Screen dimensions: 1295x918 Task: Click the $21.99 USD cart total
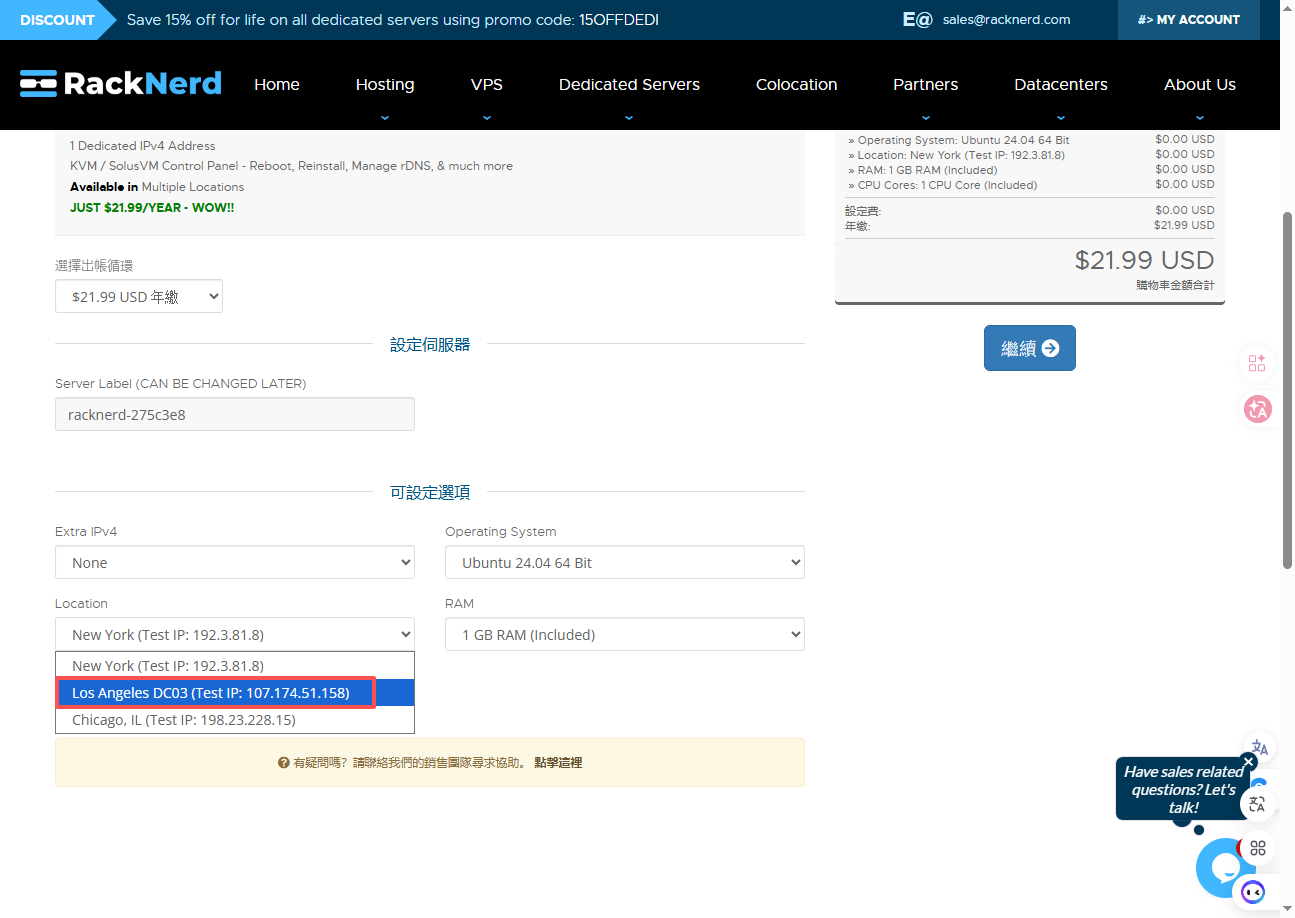point(1144,261)
